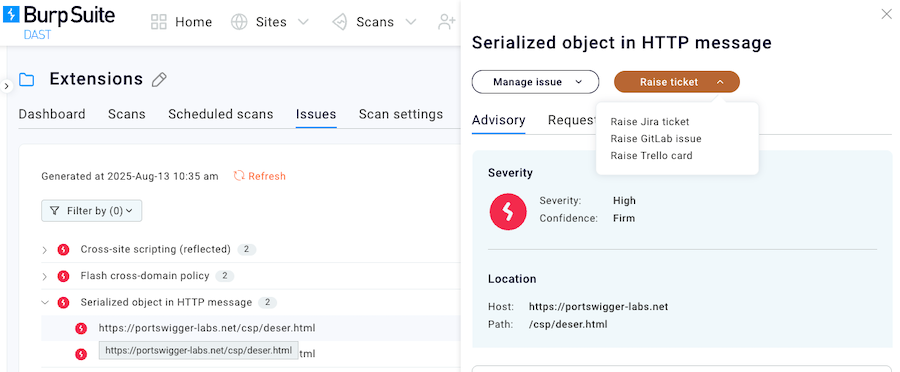Screen dimensions: 900x372
Task: Open the Home grid icon
Action: click(x=158, y=22)
